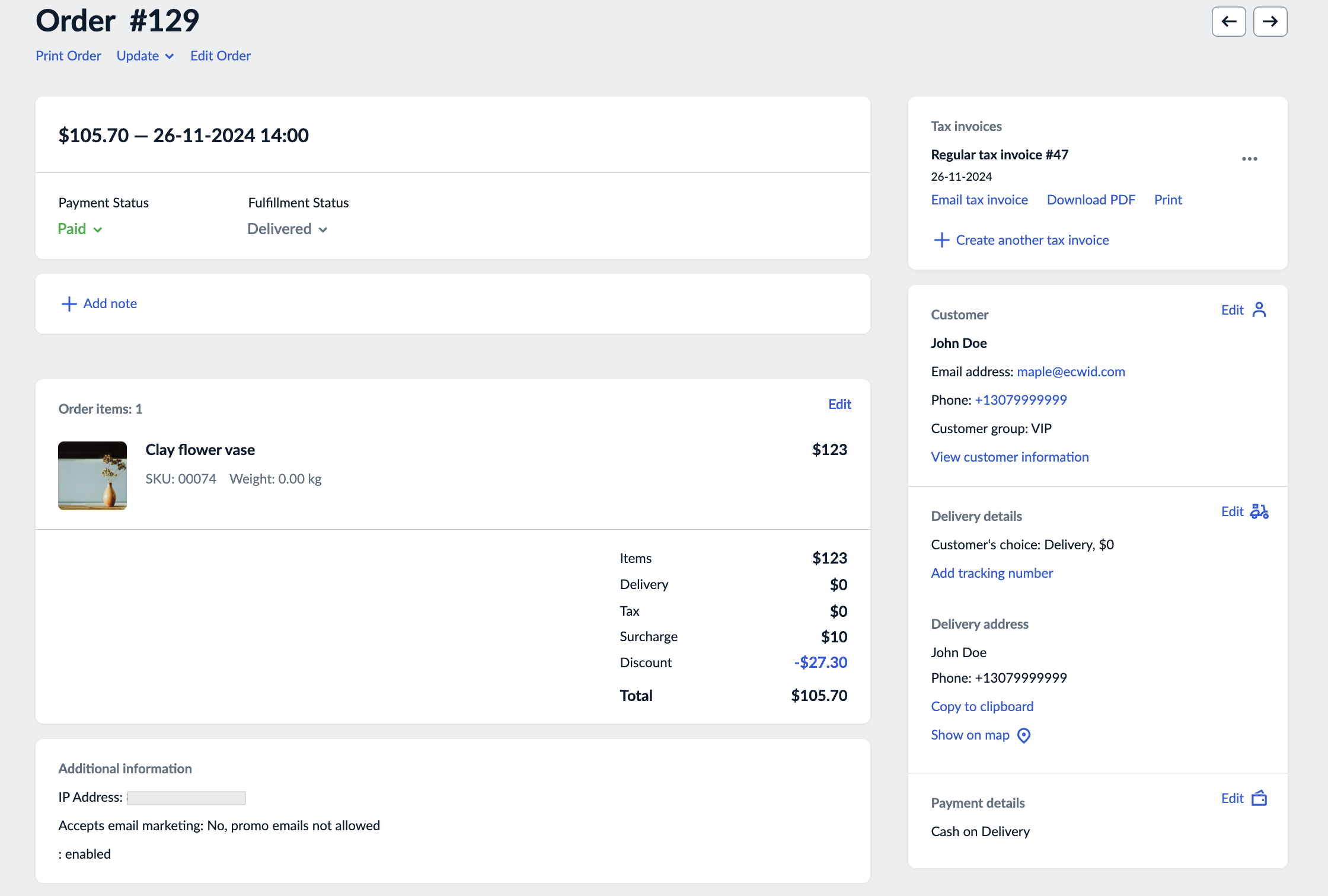Viewport: 1328px width, 896px height.
Task: Expand the Paid payment status dropdown
Action: click(x=80, y=229)
